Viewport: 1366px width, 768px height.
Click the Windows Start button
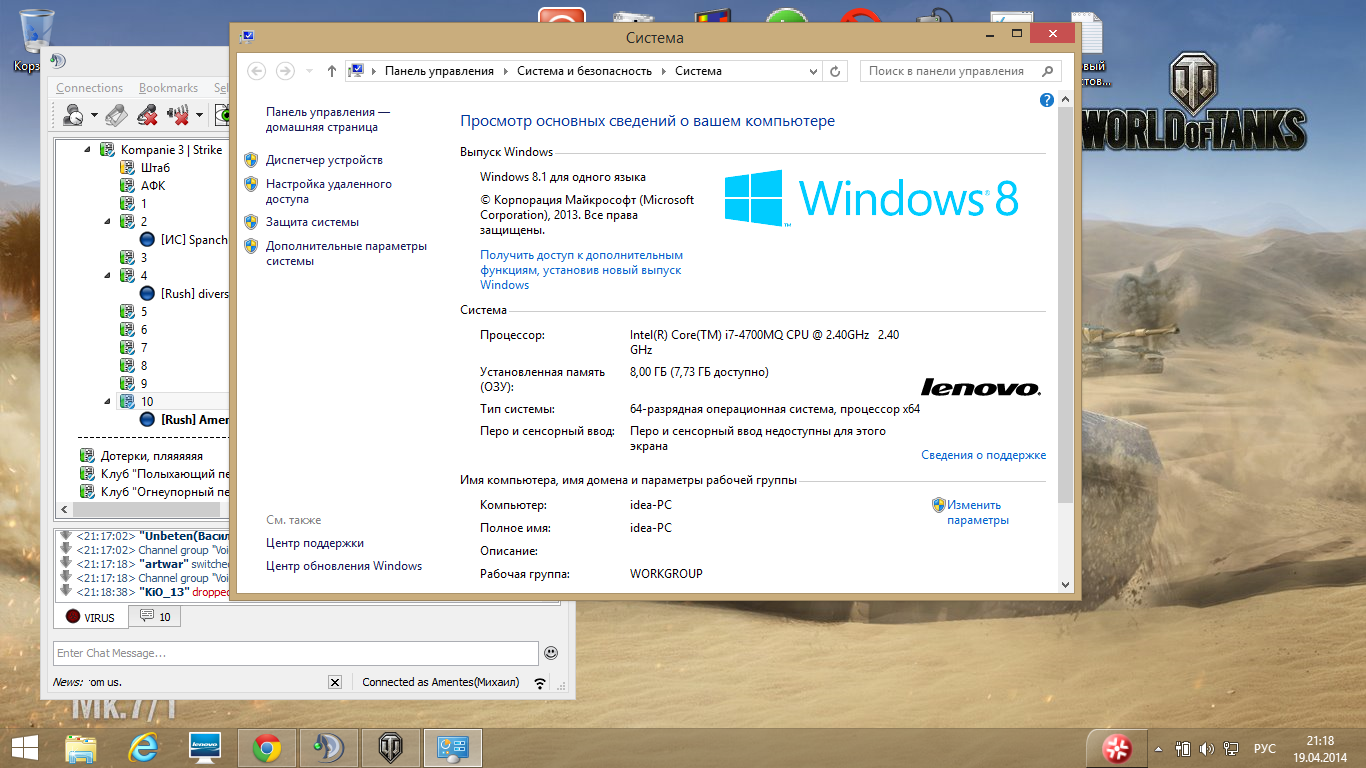click(x=24, y=747)
